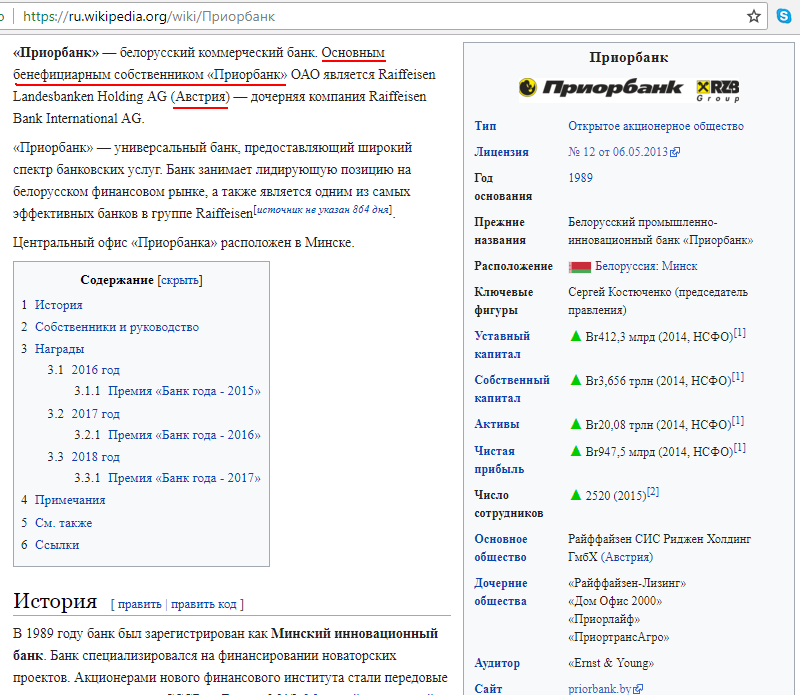Viewport: 800px width, 695px height.
Task: Go to contents item Собственники и руководство
Action: pos(117,327)
